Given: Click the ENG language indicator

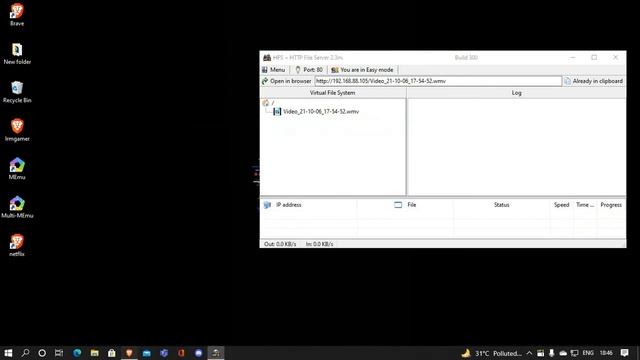Looking at the screenshot, I should [x=588, y=353].
